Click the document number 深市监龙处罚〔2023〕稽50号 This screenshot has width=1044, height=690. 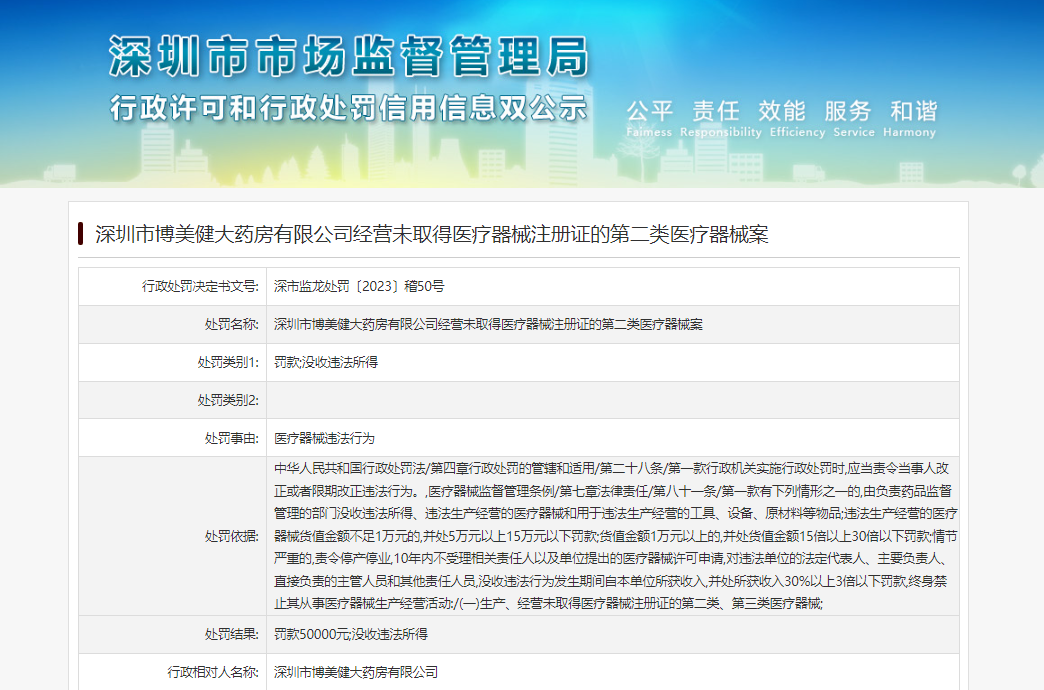(x=359, y=286)
